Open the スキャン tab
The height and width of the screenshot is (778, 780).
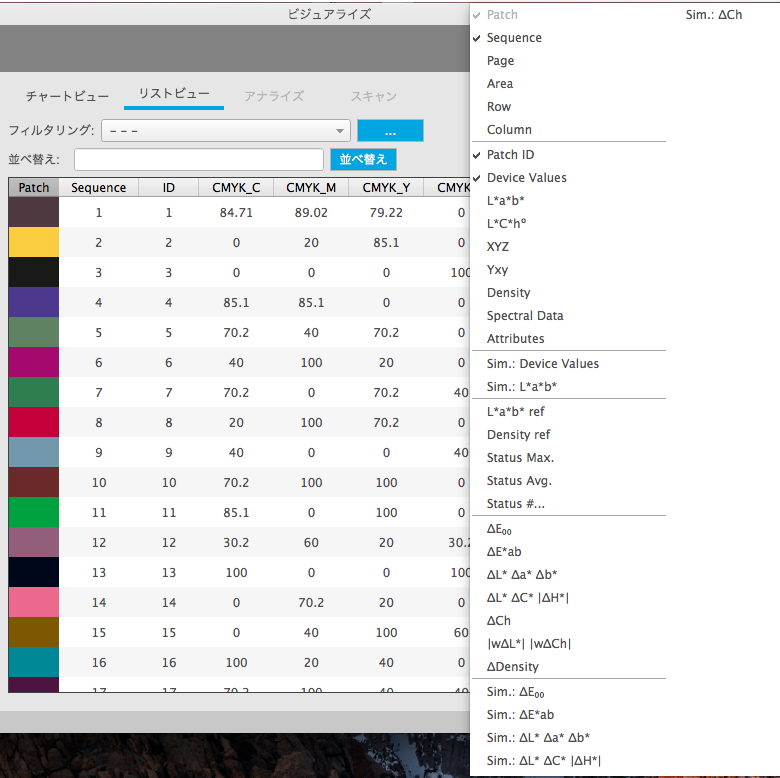pos(374,96)
